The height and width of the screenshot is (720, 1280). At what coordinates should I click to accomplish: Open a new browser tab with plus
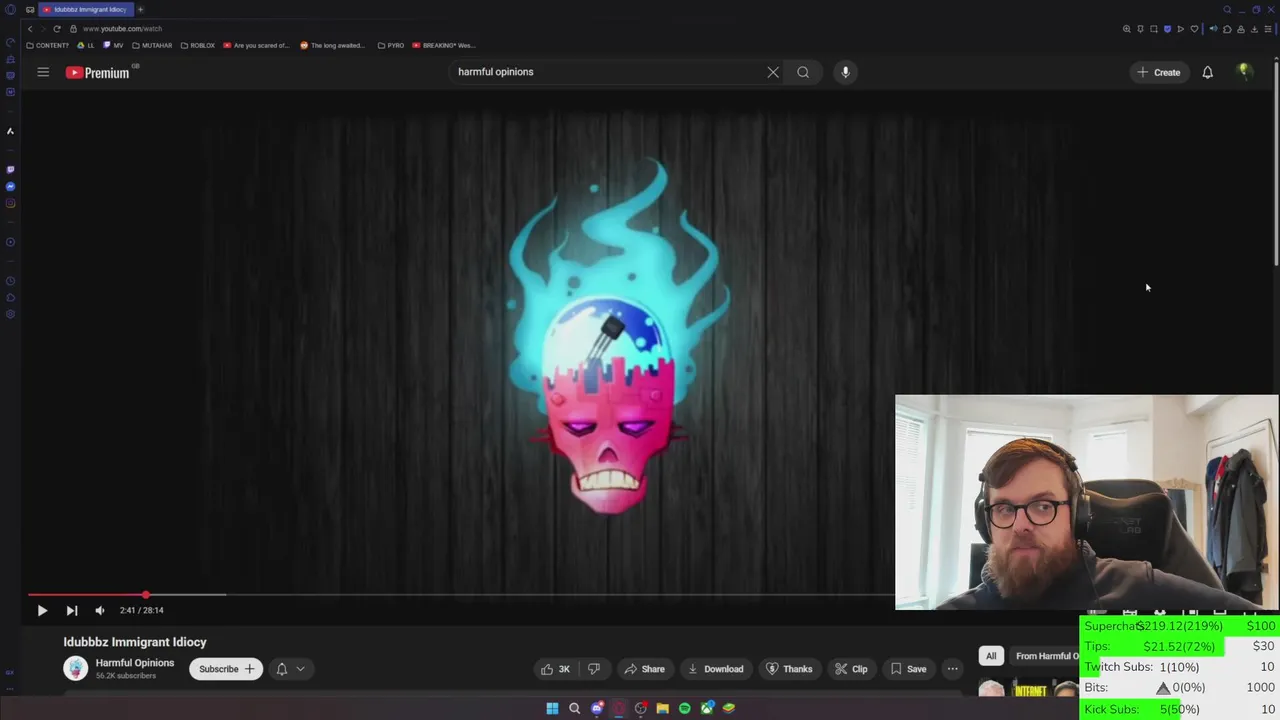(140, 9)
